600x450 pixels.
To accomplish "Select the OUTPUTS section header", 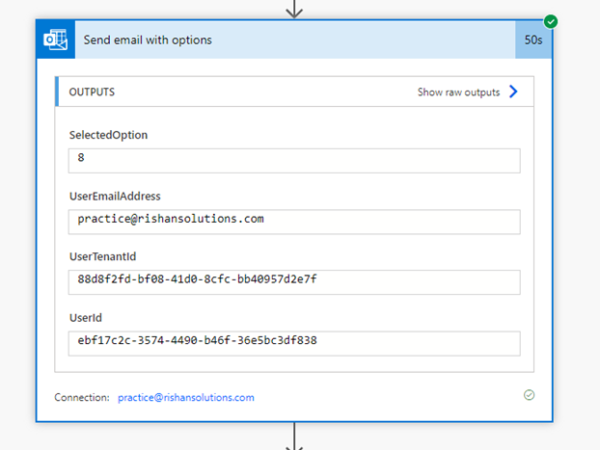I will [92, 92].
